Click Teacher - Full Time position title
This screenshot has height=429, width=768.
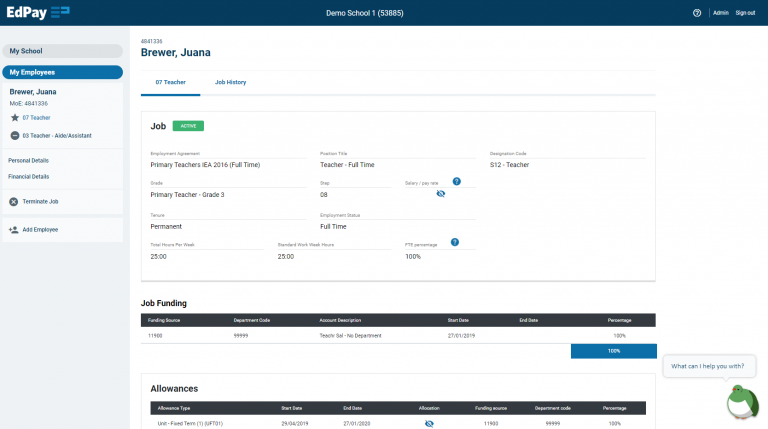coord(347,165)
